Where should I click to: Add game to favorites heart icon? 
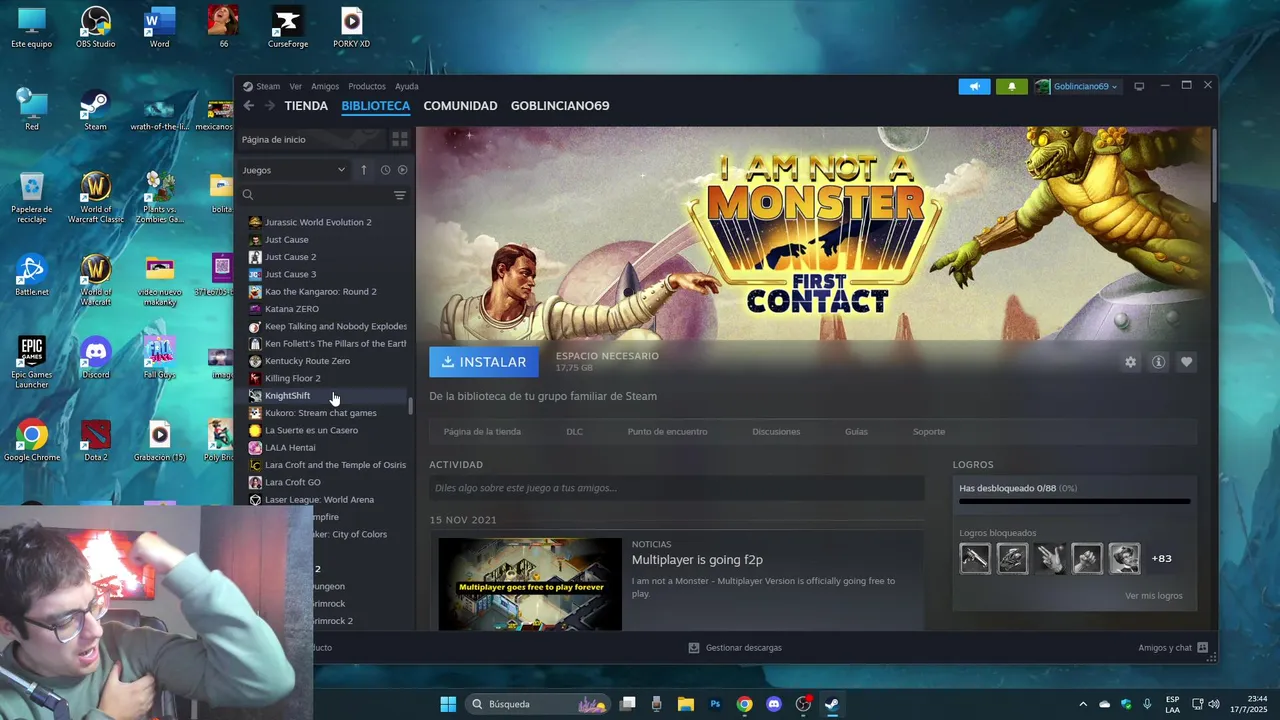click(x=1186, y=362)
